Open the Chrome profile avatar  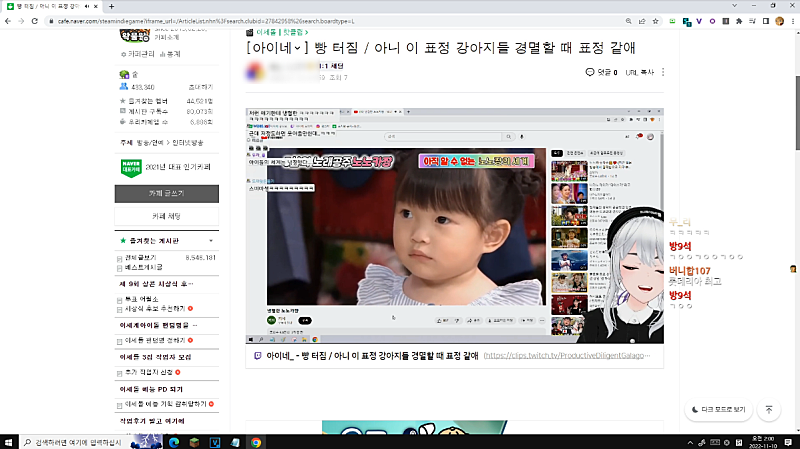click(779, 21)
